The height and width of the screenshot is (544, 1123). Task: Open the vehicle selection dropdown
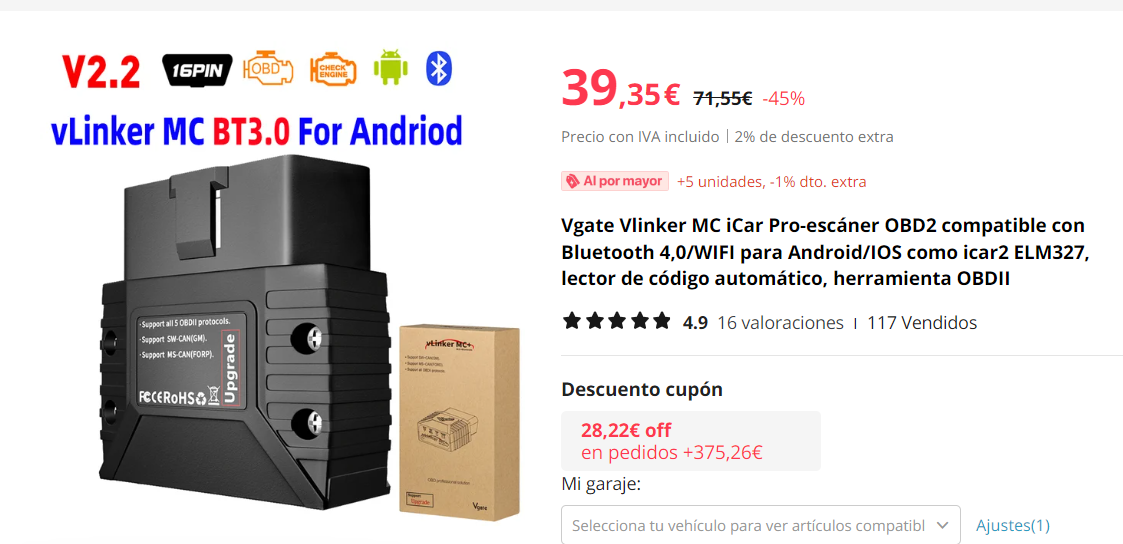coord(760,525)
